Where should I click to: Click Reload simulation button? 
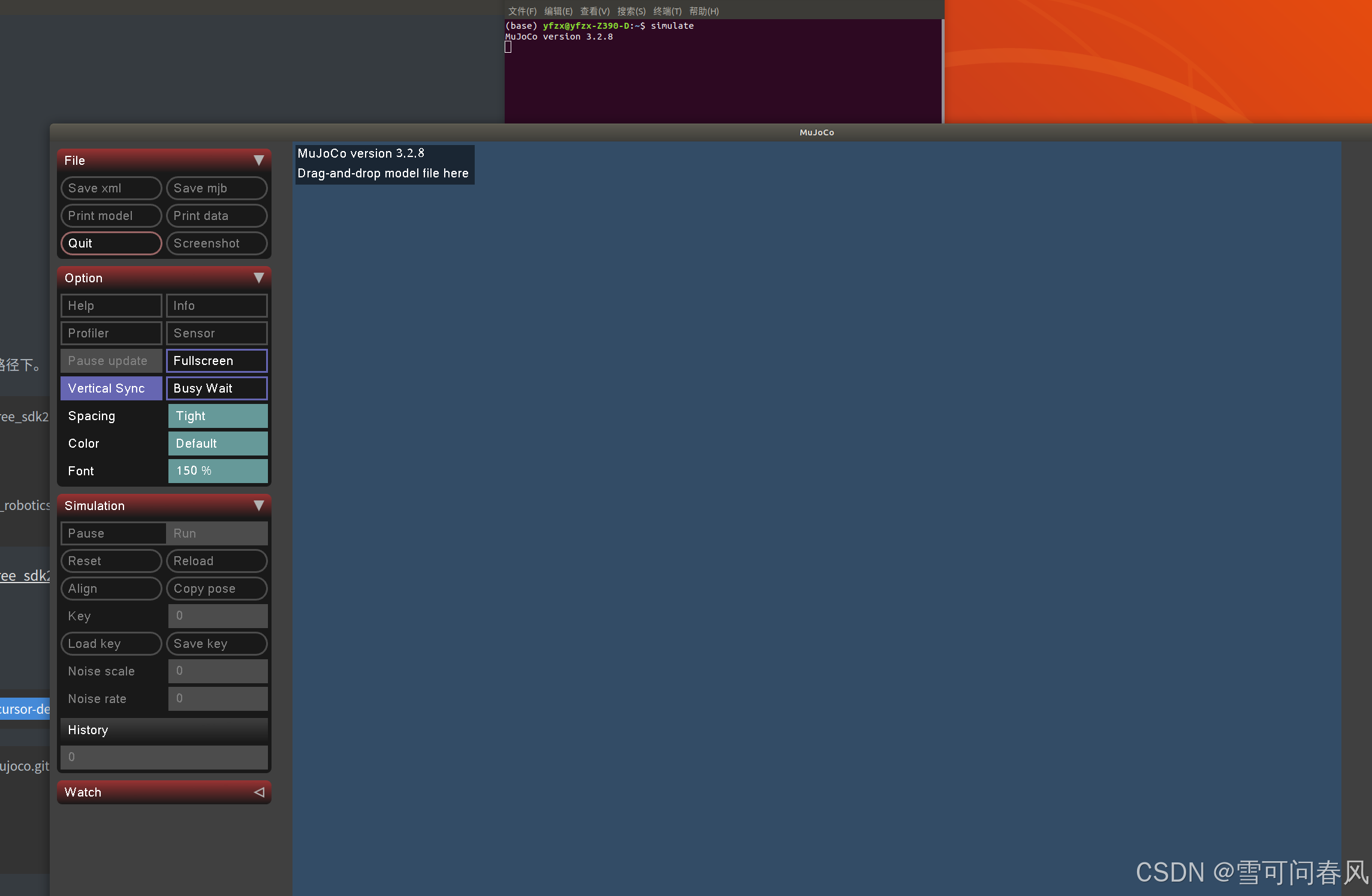[x=216, y=561]
